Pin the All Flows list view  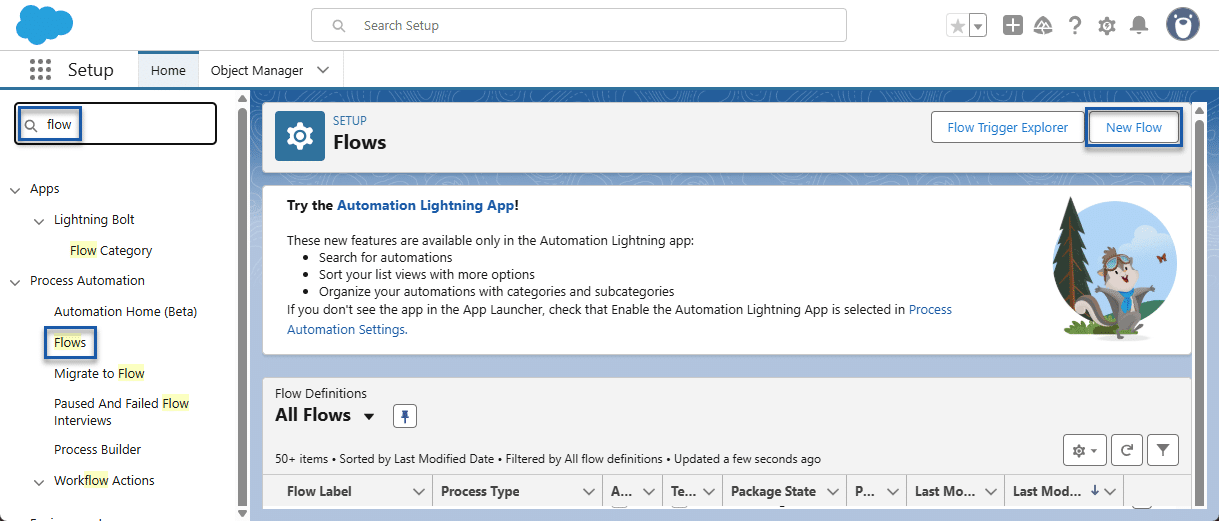[404, 416]
